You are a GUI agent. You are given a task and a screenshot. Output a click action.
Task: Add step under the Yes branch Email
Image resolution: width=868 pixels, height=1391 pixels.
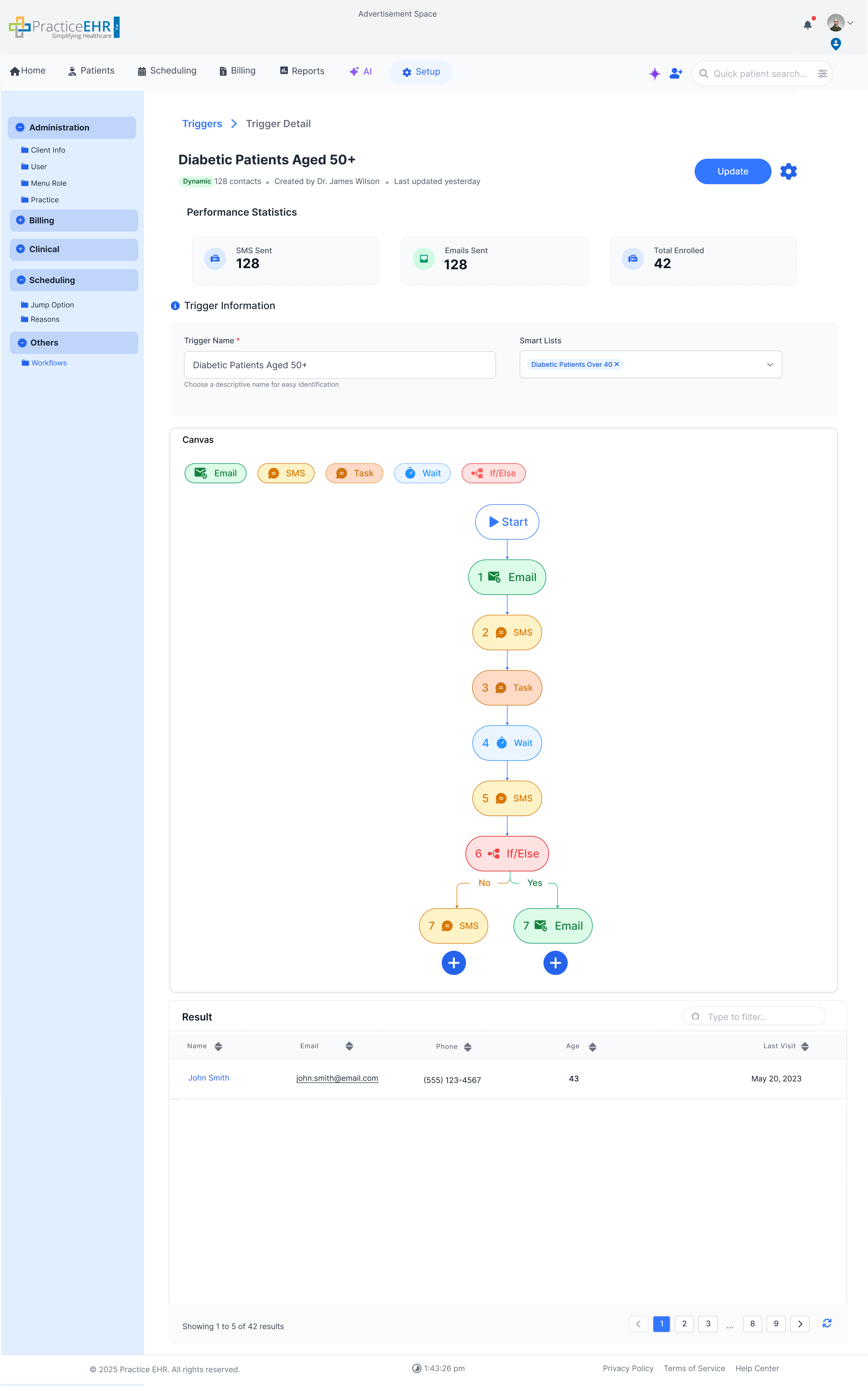click(x=555, y=963)
